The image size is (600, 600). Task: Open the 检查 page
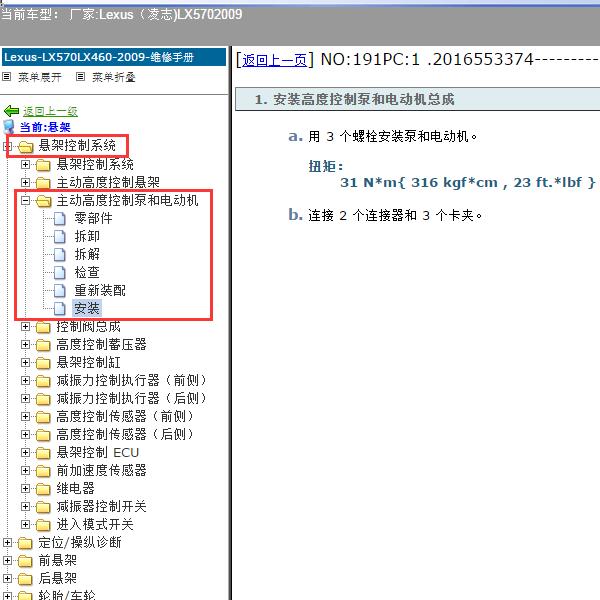(x=87, y=272)
